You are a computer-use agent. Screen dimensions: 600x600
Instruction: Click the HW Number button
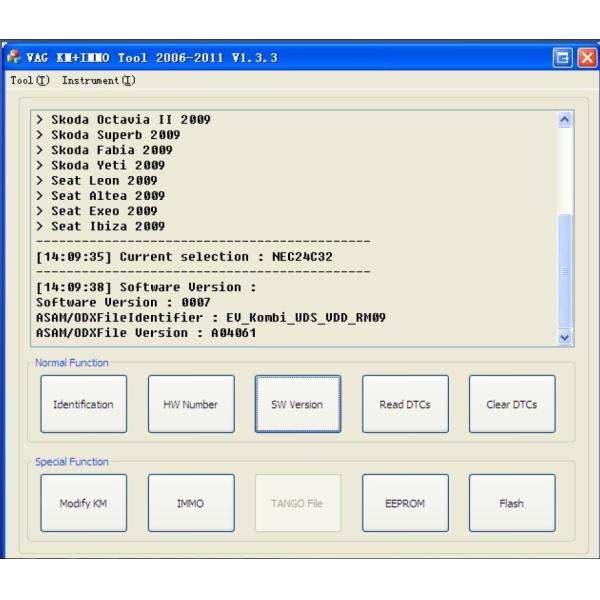191,405
